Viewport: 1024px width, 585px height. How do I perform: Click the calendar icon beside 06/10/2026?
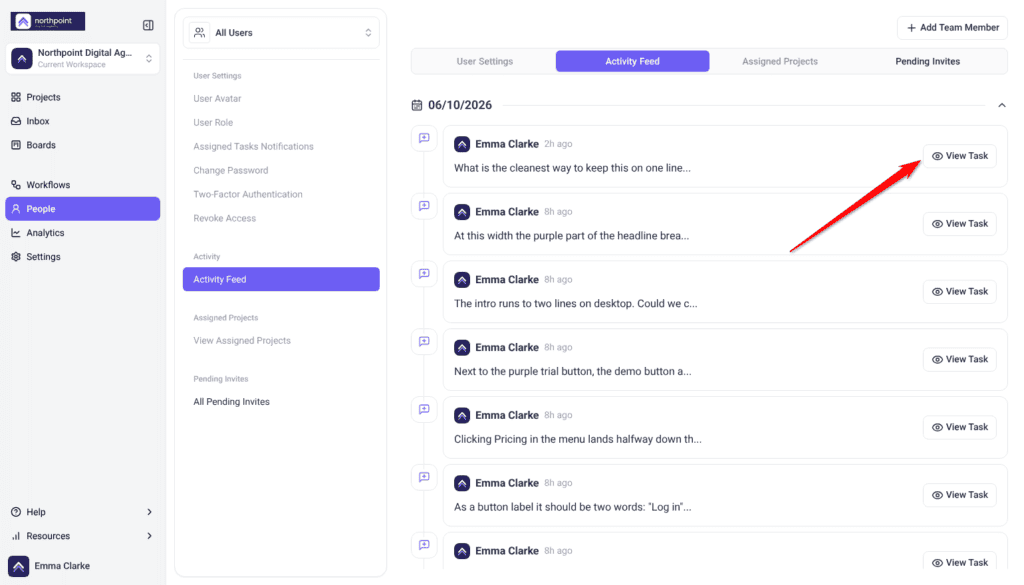click(417, 105)
